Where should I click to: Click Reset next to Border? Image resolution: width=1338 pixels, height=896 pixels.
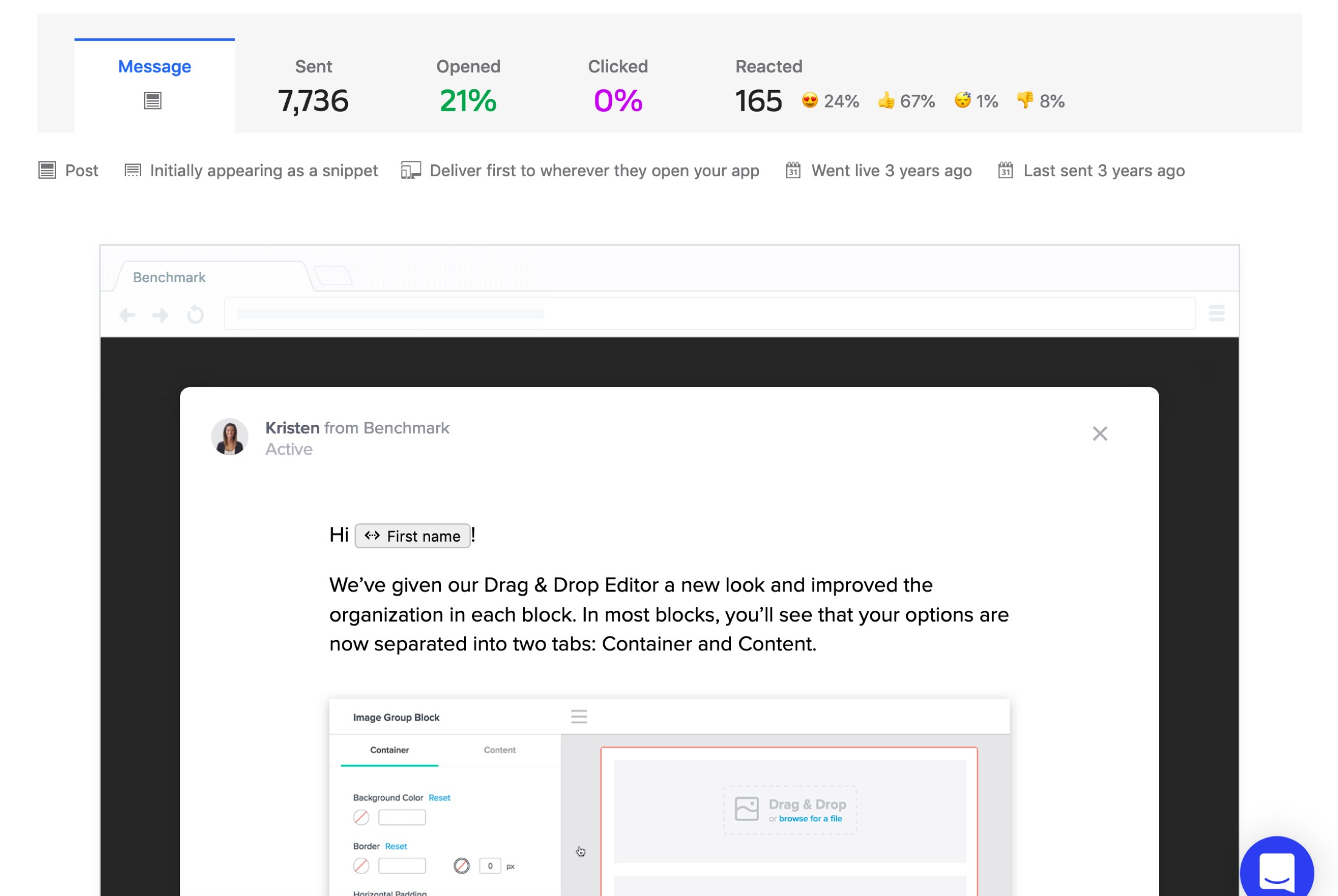tap(396, 846)
